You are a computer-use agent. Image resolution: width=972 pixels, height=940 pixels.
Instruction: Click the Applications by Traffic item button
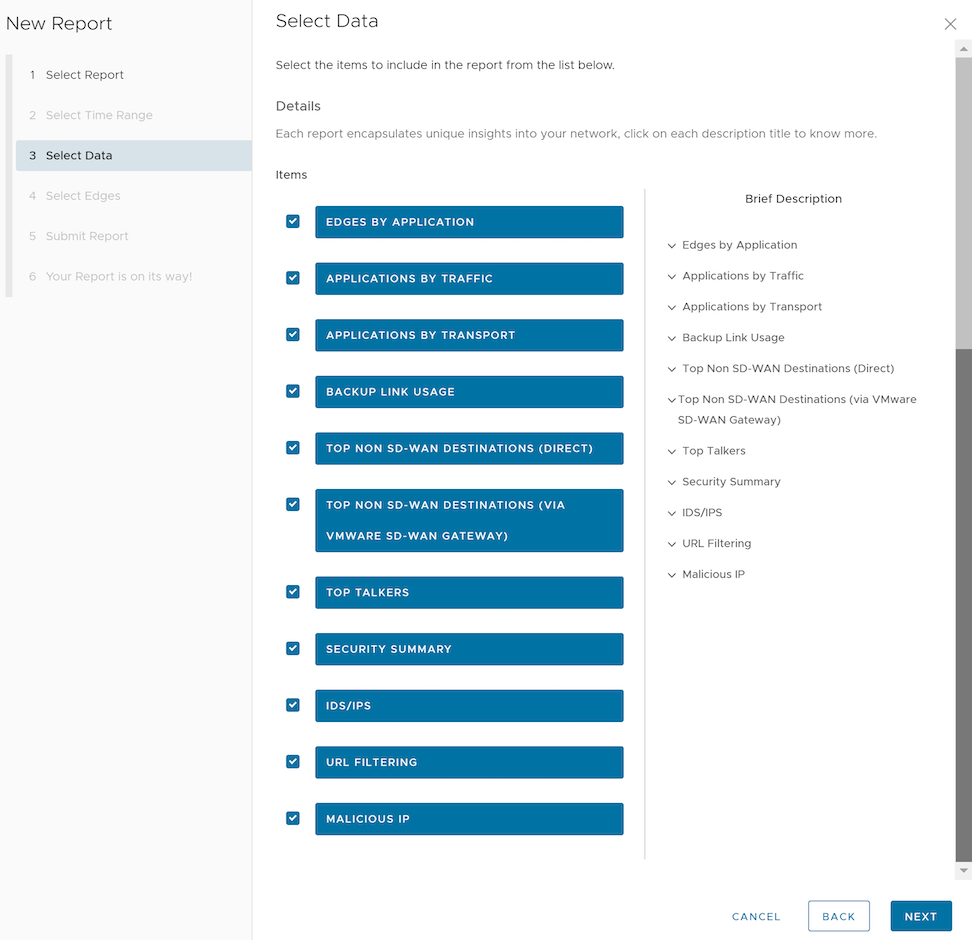pyautogui.click(x=469, y=279)
